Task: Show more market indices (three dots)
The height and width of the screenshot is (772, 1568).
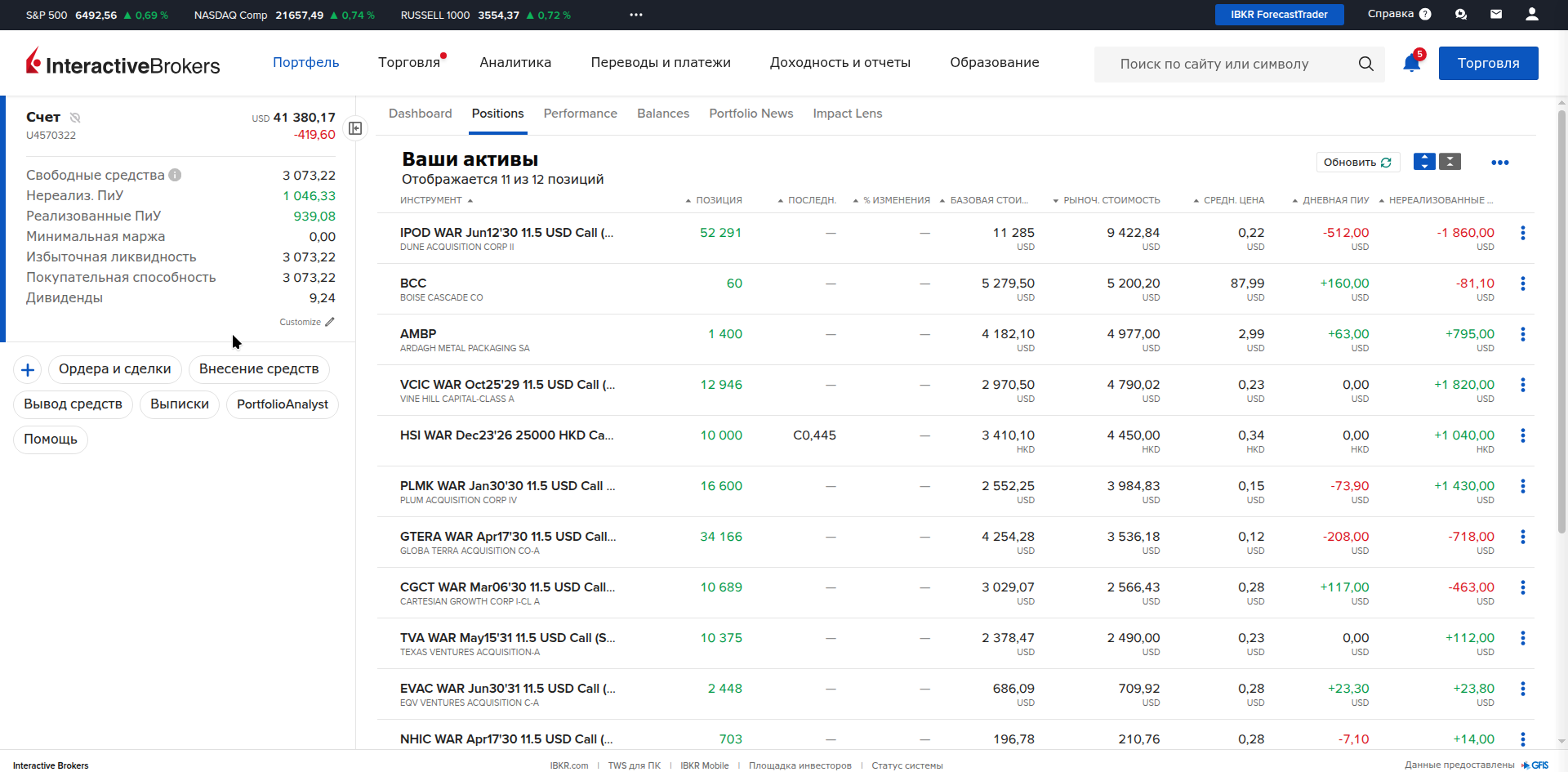Action: [636, 15]
